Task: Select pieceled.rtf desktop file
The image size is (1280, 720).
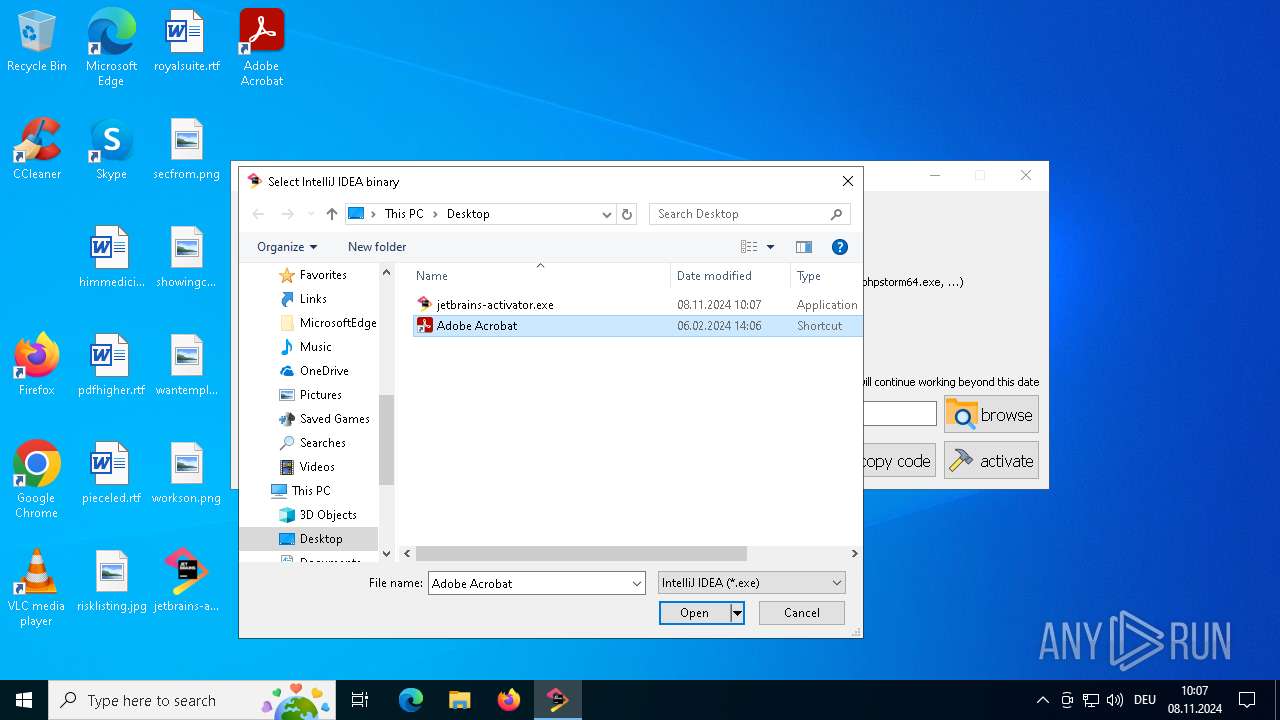Action: [x=111, y=474]
